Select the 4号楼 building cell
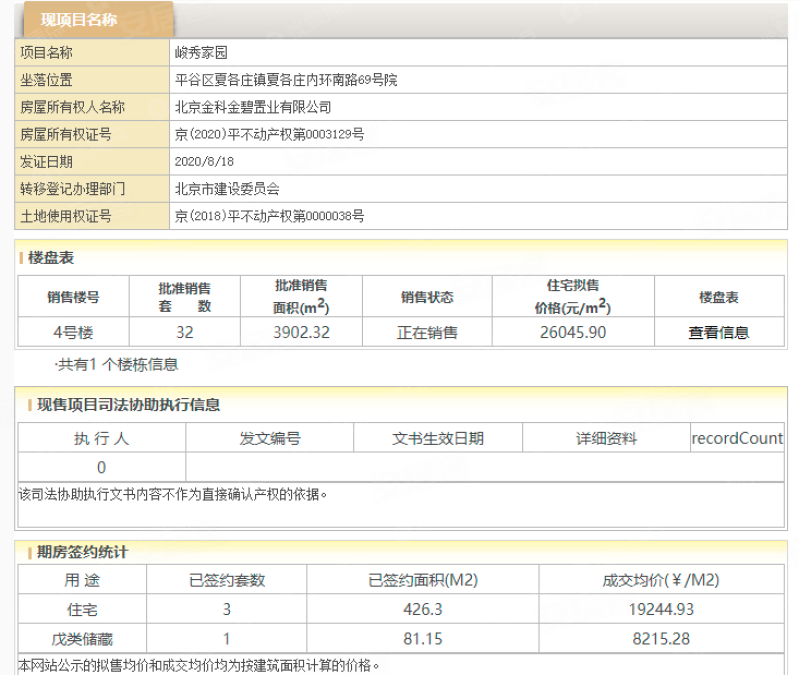This screenshot has width=799, height=675. 73,332
